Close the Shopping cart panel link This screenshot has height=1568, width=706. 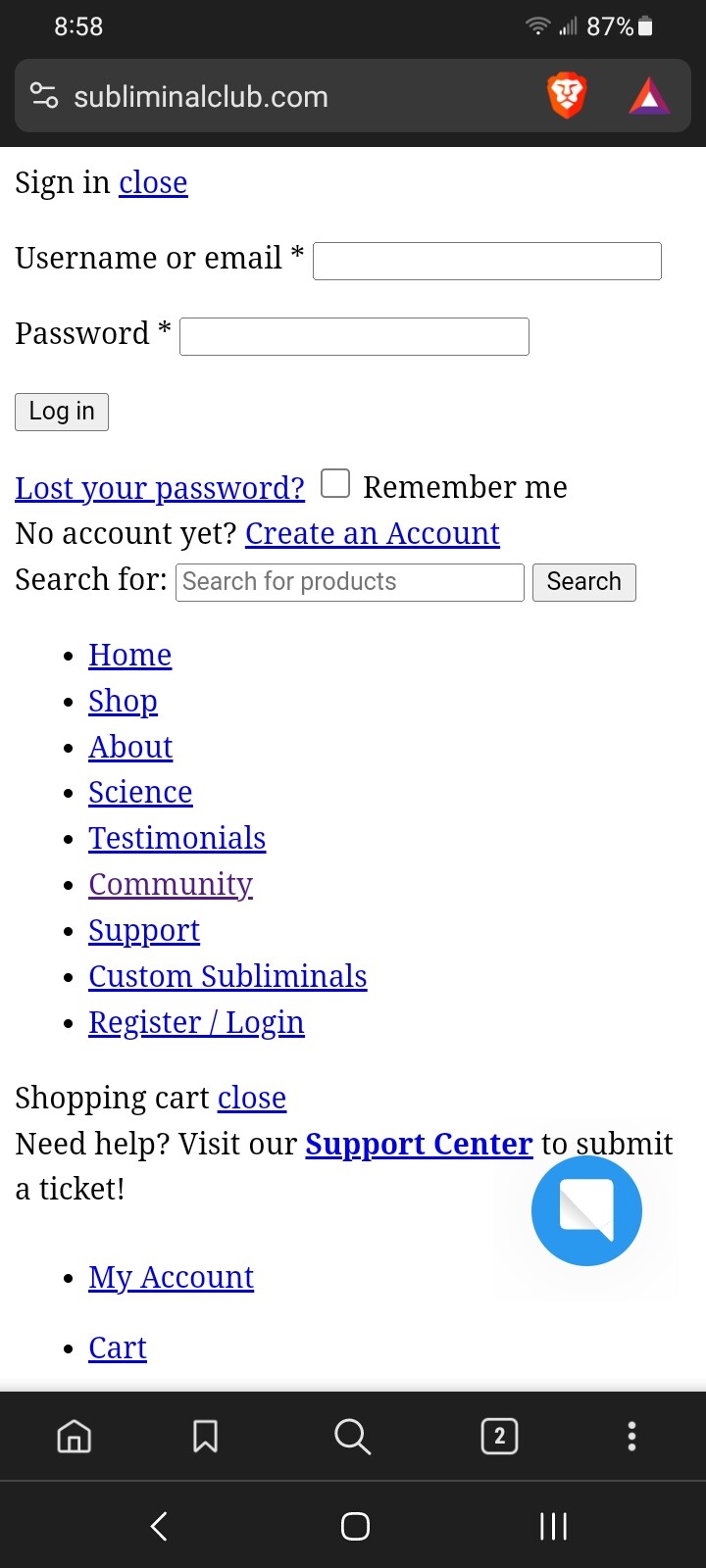click(x=252, y=1098)
